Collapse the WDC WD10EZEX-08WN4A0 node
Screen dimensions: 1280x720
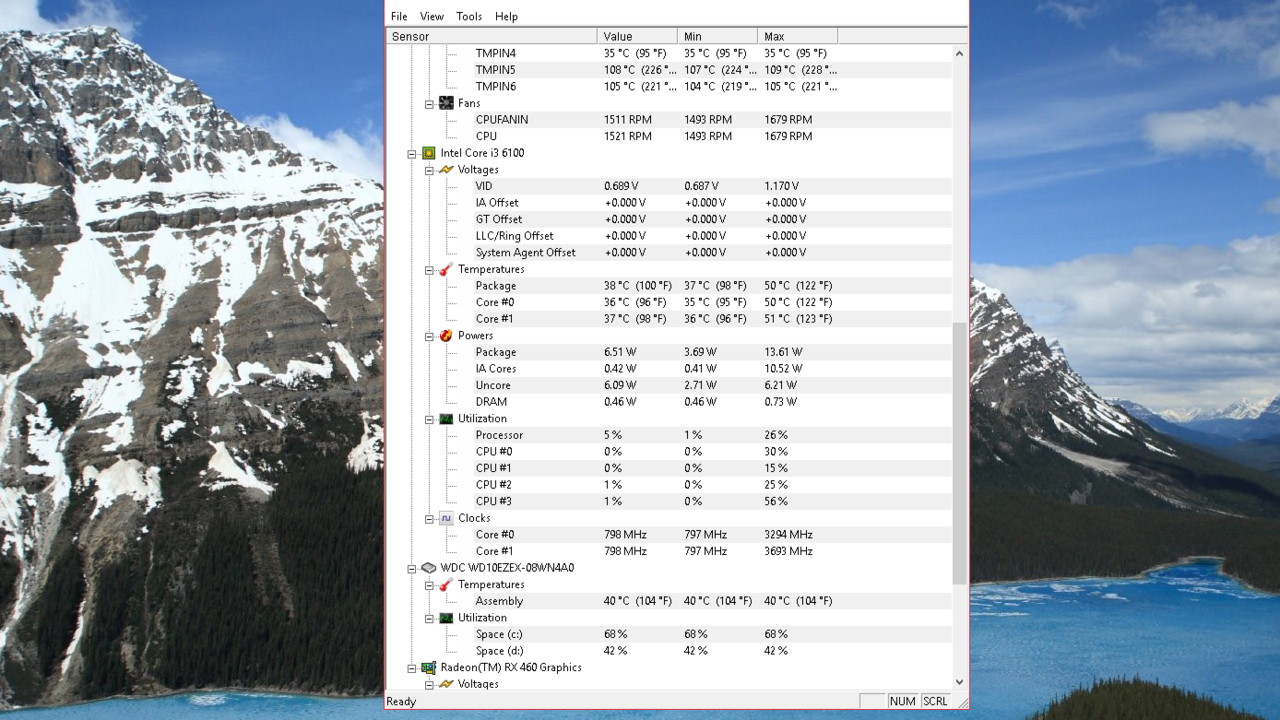pyautogui.click(x=411, y=568)
